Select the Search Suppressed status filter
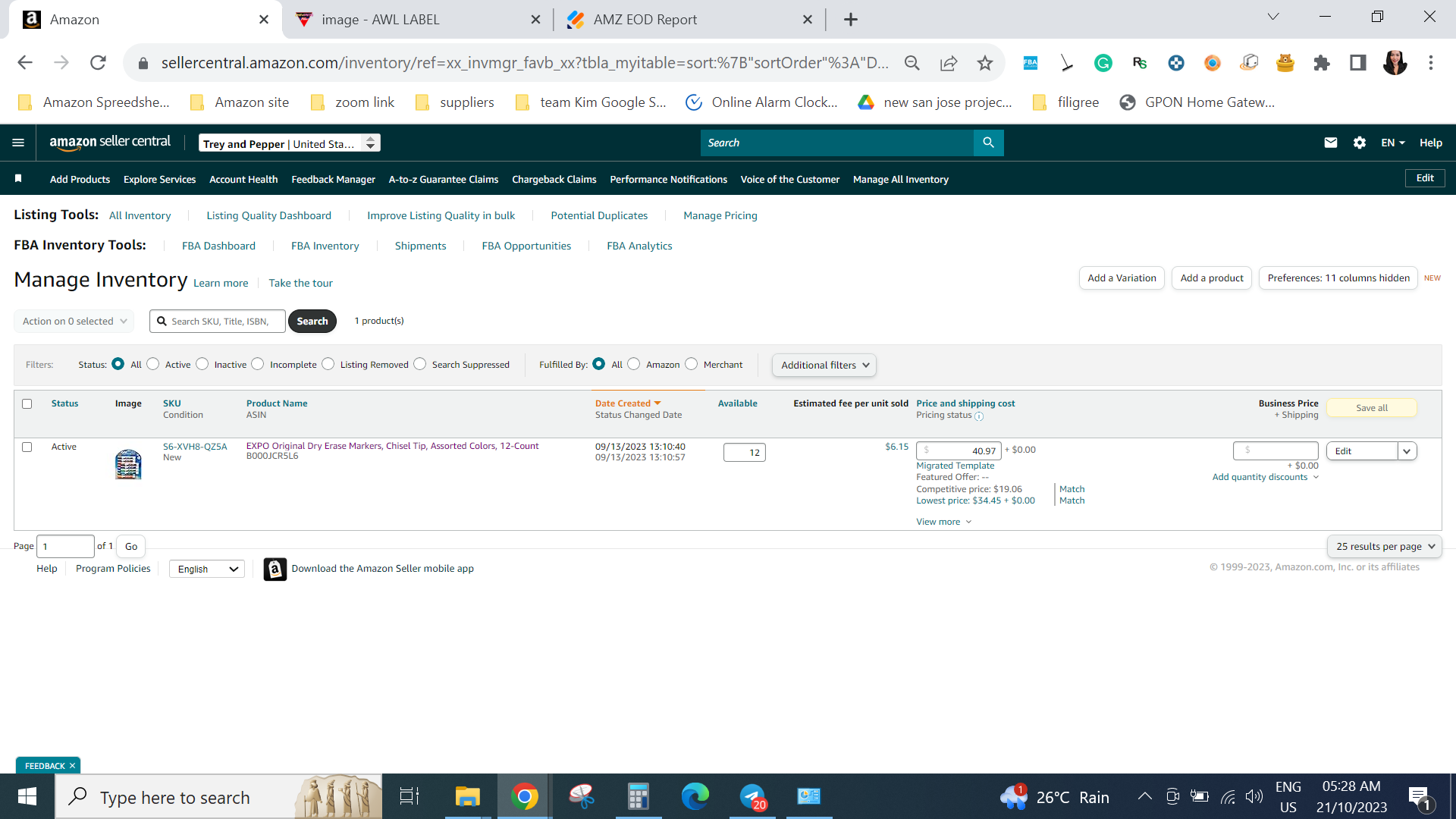Screen dimensions: 1456x819 [420, 364]
